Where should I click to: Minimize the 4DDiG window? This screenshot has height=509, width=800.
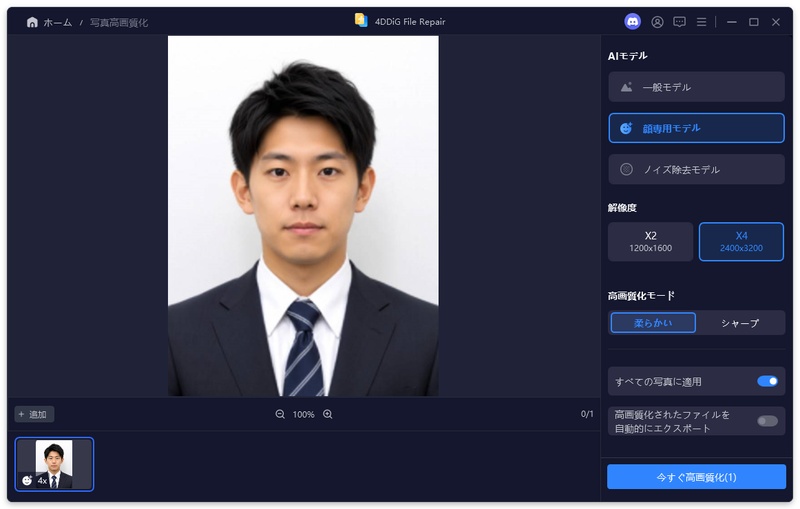[x=732, y=22]
